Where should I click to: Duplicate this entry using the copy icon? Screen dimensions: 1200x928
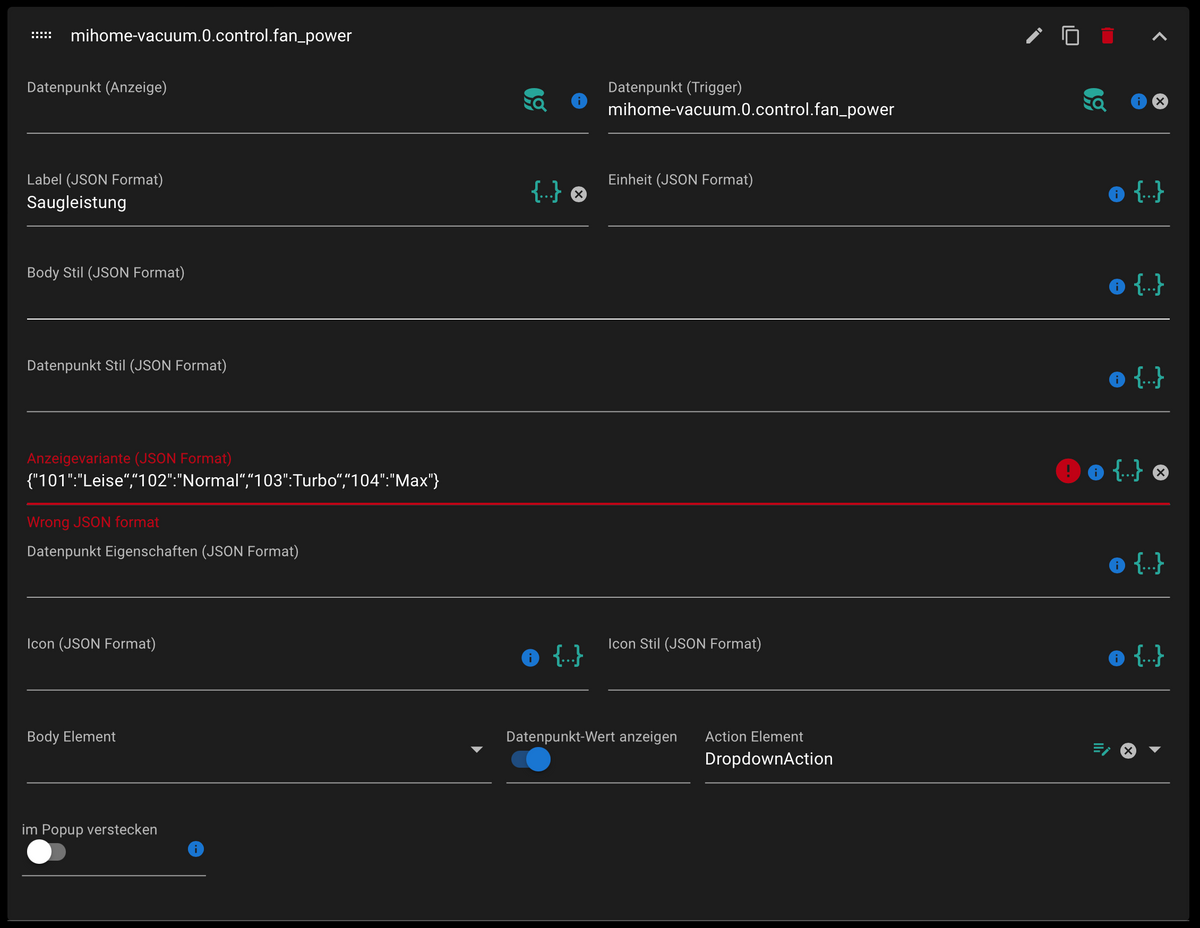pos(1070,36)
